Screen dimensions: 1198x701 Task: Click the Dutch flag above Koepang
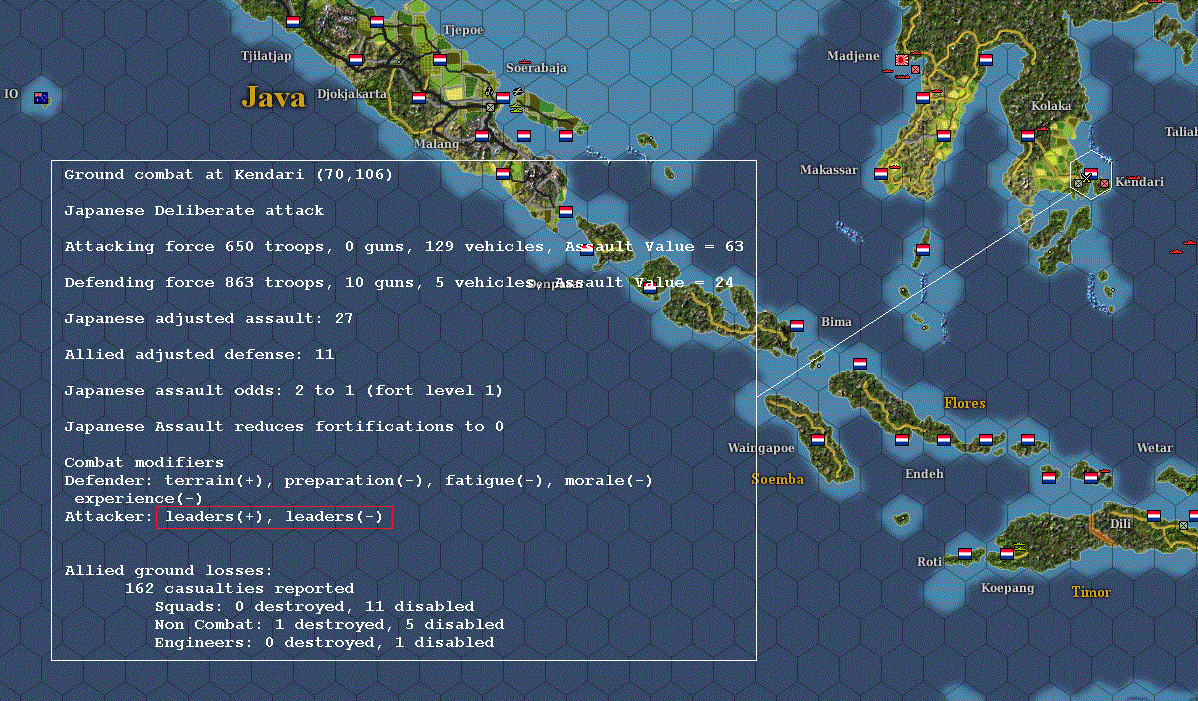pos(1007,554)
